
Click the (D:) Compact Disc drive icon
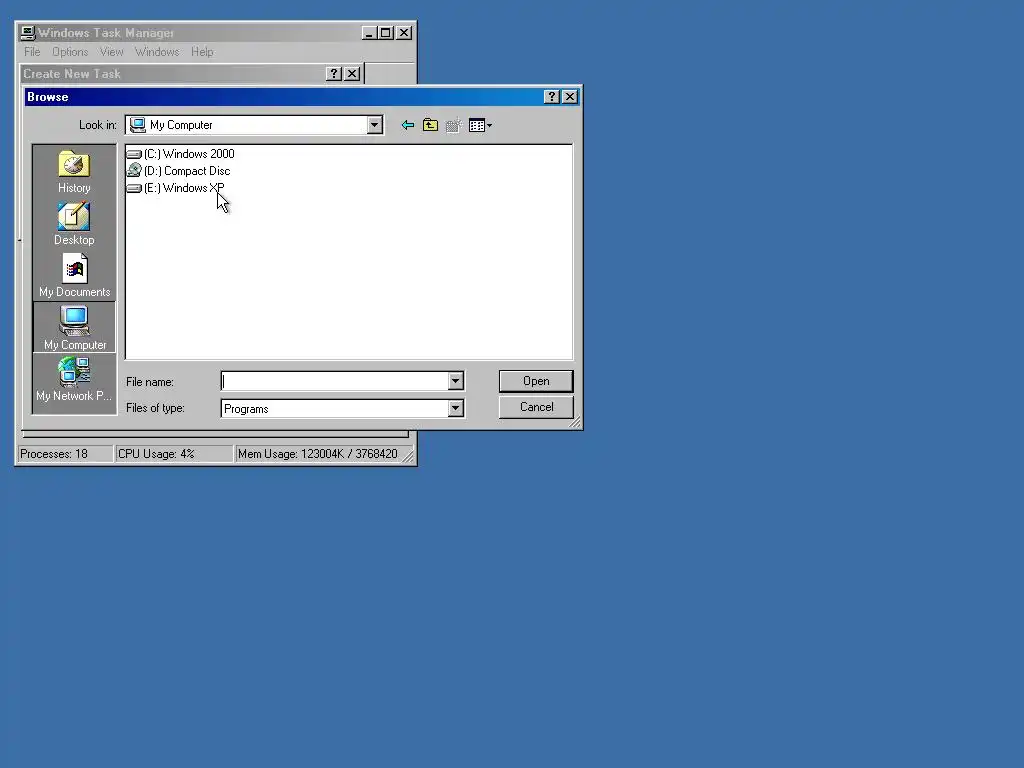click(134, 170)
